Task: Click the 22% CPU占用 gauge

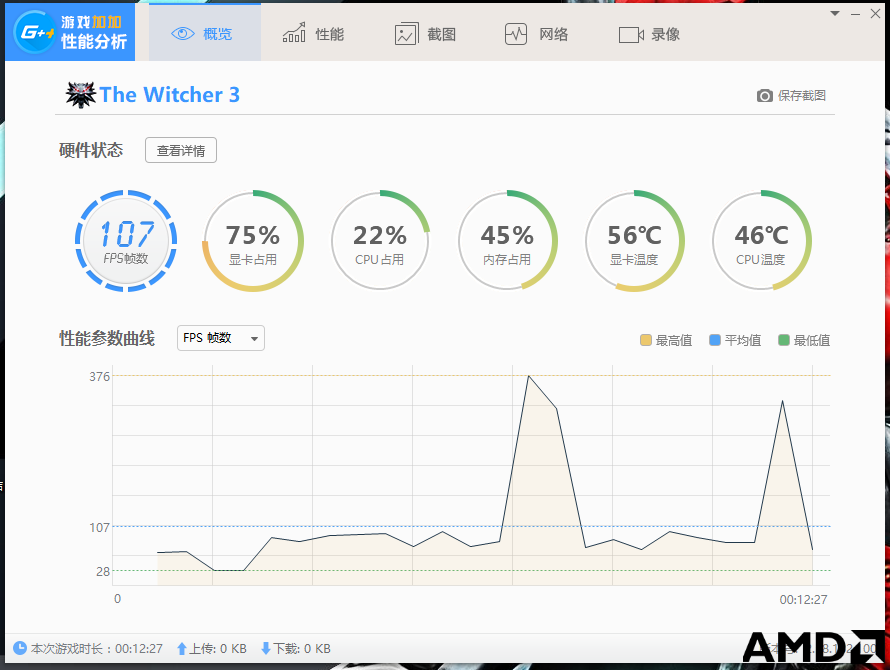Action: pyautogui.click(x=380, y=241)
